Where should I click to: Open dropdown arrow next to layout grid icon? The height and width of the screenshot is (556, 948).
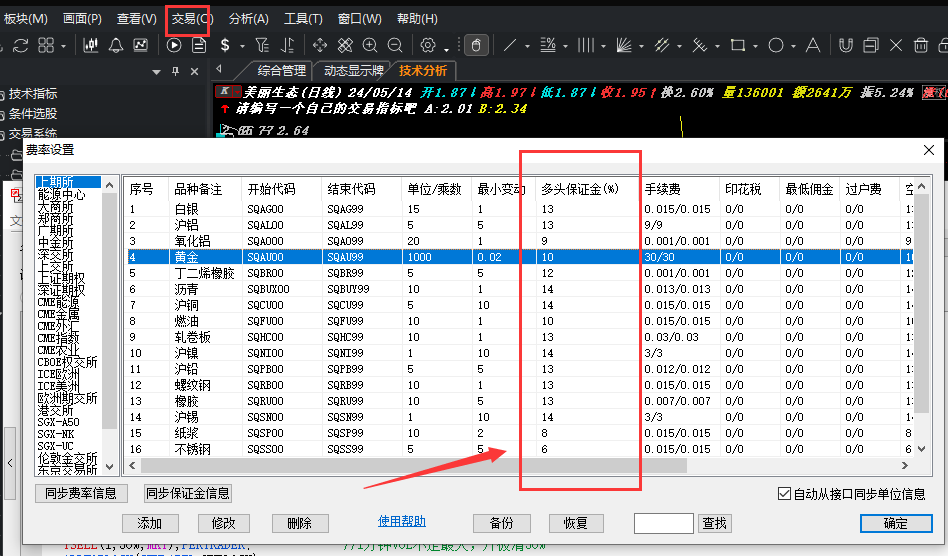click(63, 47)
